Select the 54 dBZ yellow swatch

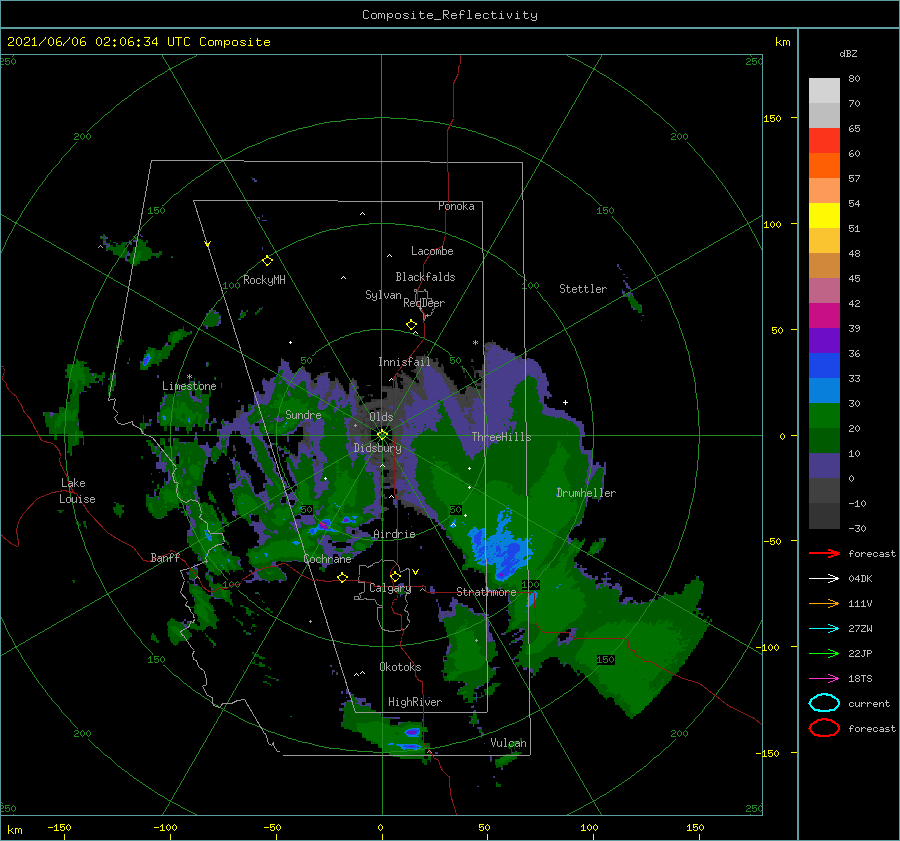824,215
